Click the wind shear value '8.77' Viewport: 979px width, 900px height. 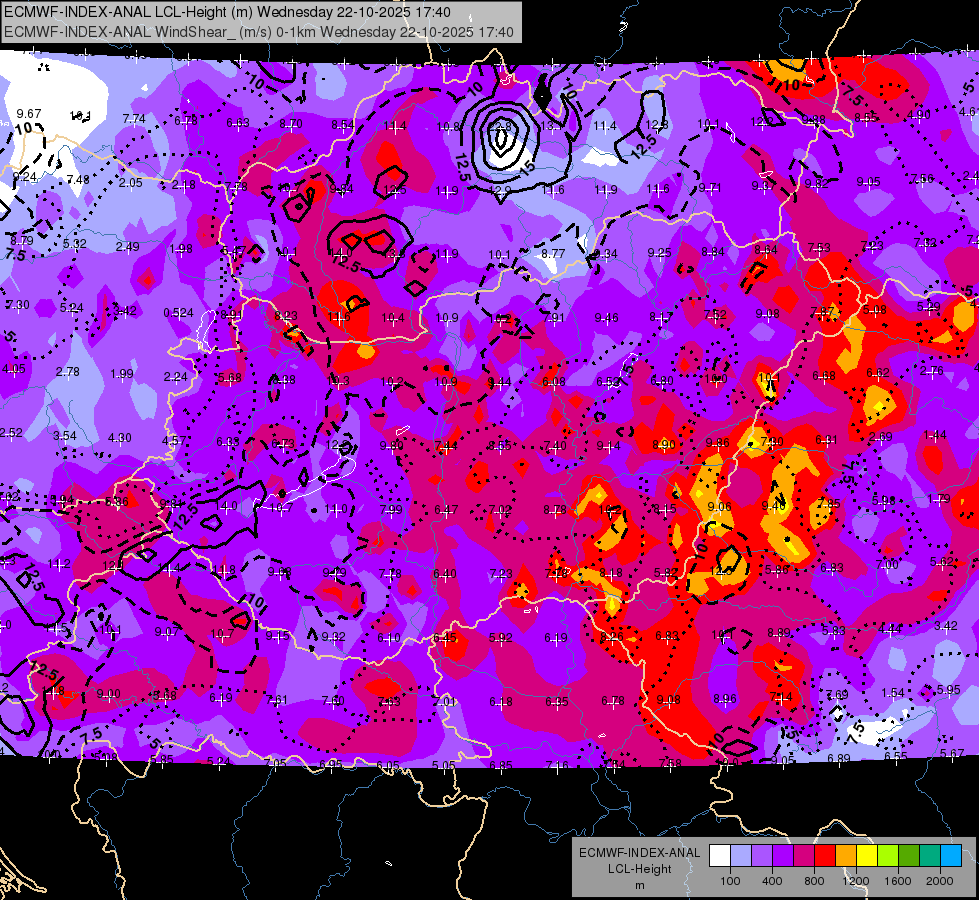[x=553, y=254]
